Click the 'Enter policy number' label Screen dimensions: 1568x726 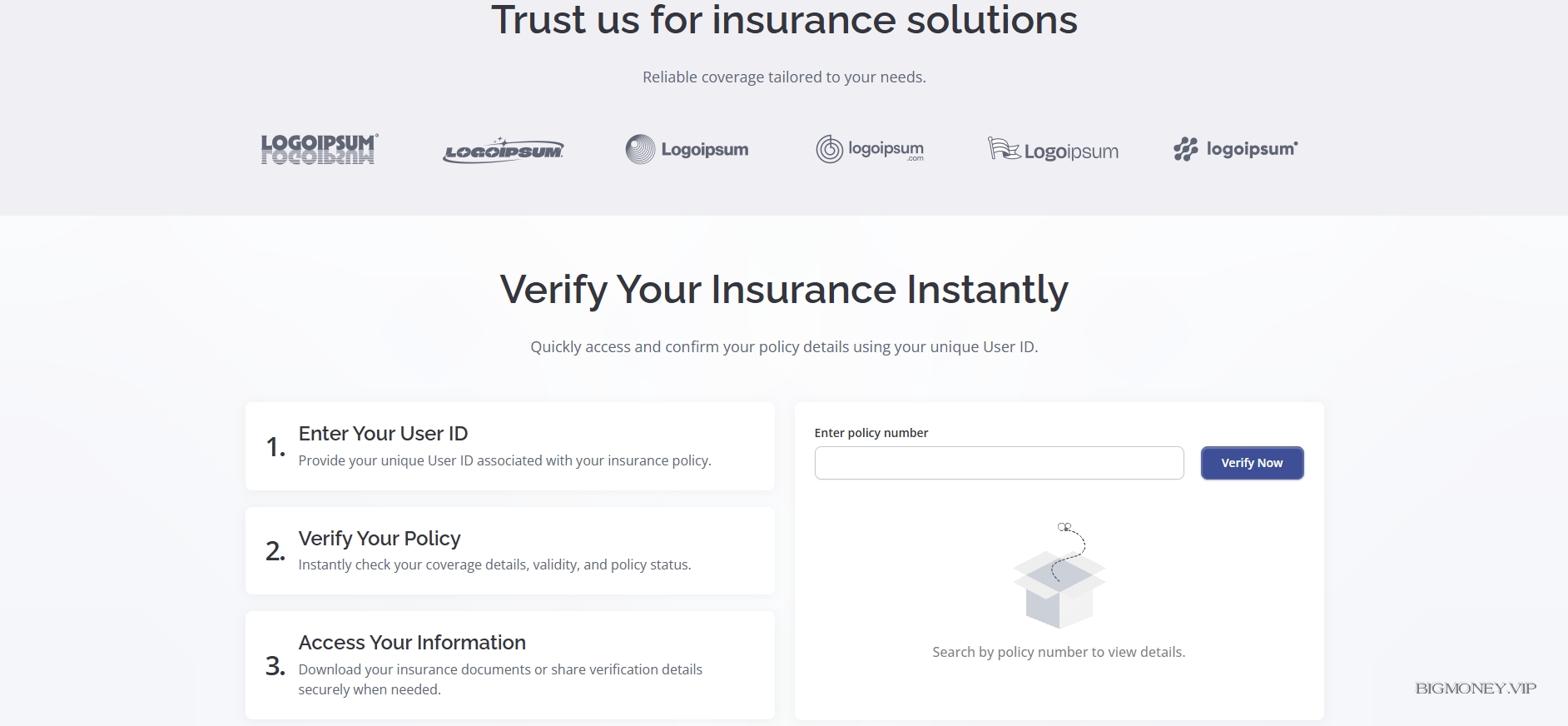[x=871, y=433]
